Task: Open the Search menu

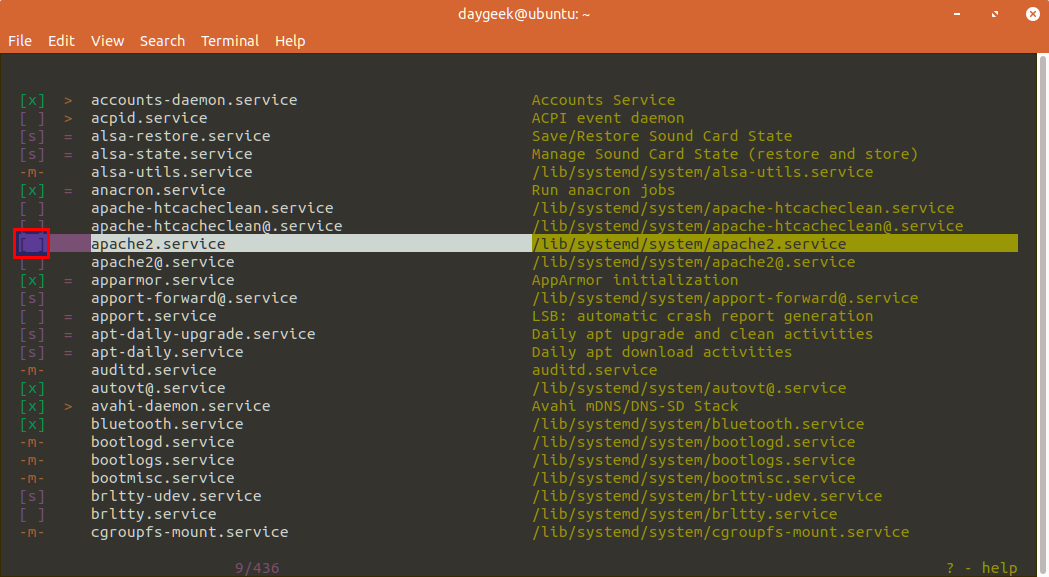Action: click(162, 41)
